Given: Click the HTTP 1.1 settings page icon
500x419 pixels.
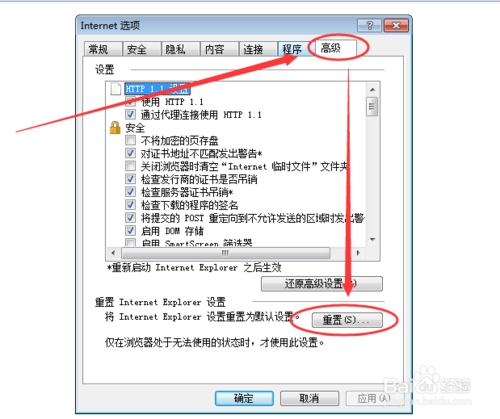Looking at the screenshot, I should click(x=115, y=89).
